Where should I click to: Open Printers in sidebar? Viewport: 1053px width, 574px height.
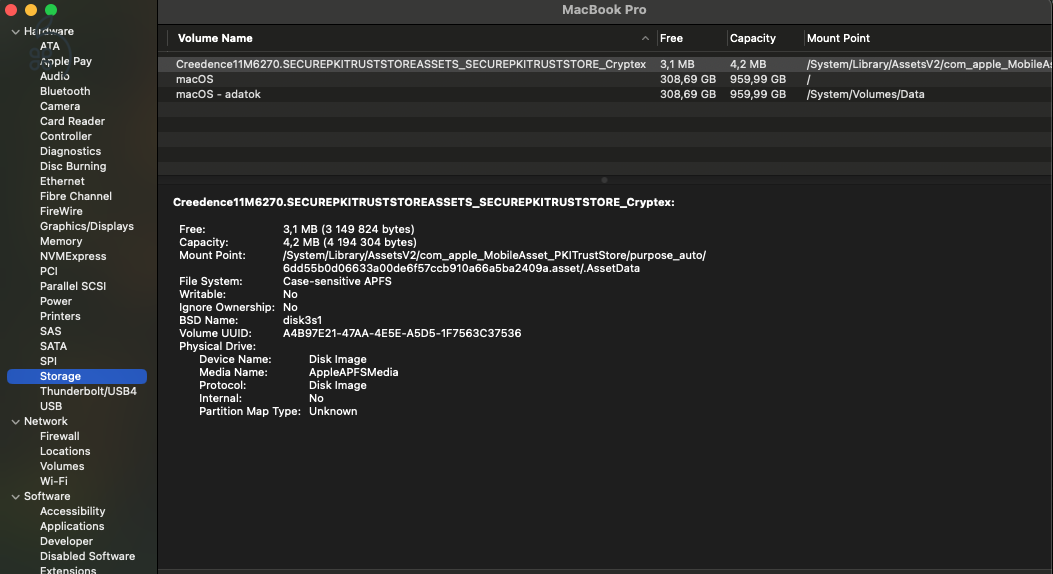(60, 316)
